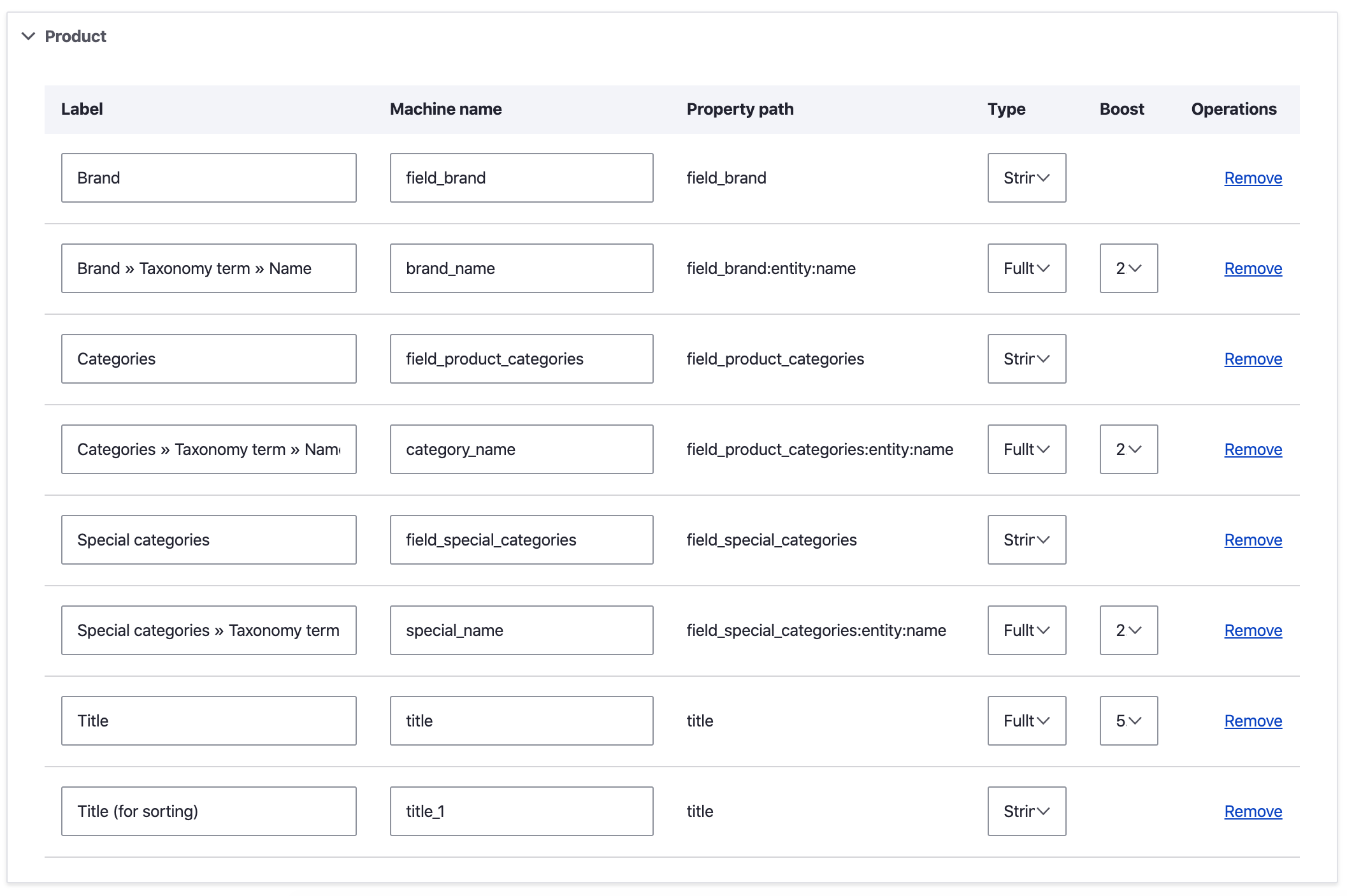Click the Brand label input field
The width and height of the screenshot is (1347, 896).
pos(208,178)
